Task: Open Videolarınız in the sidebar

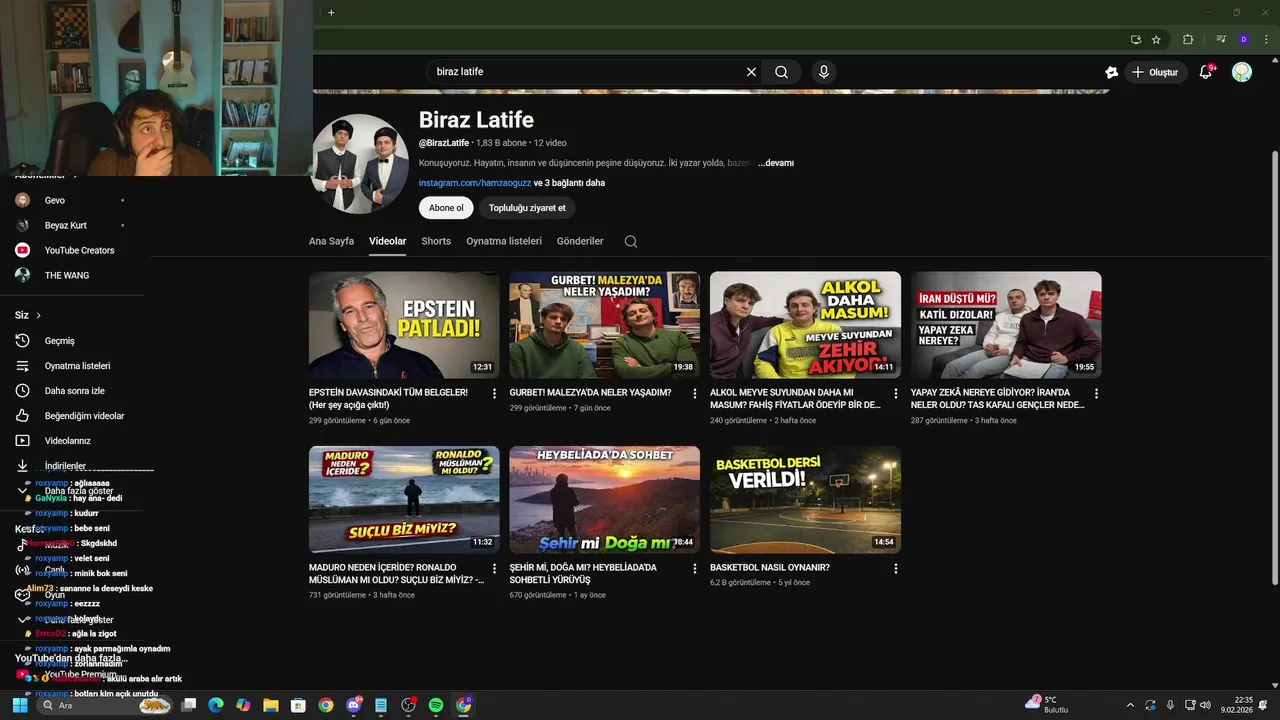Action: (70, 441)
